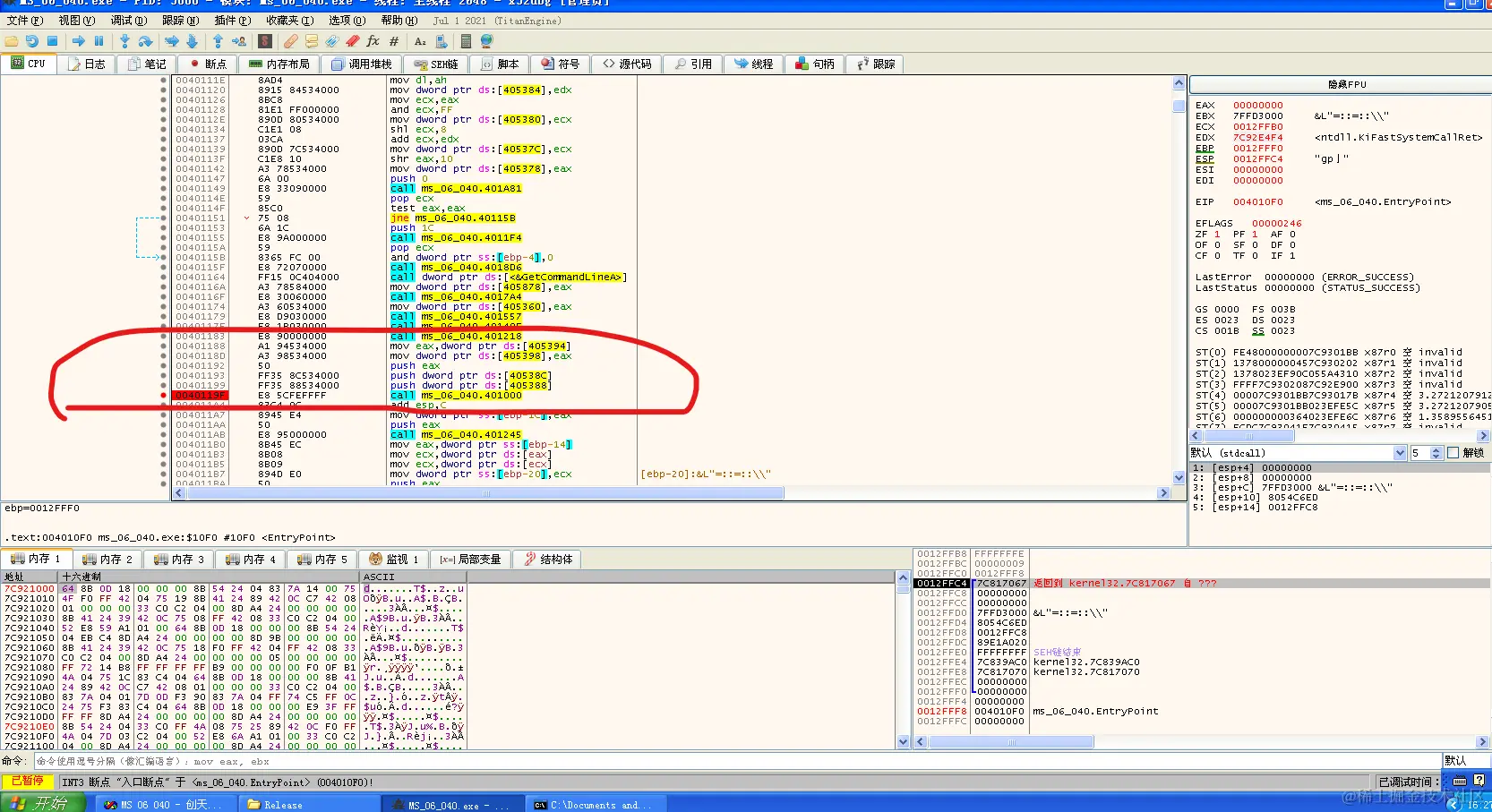1492x812 pixels.
Task: Open the 文件(F) menu
Action: (24, 21)
